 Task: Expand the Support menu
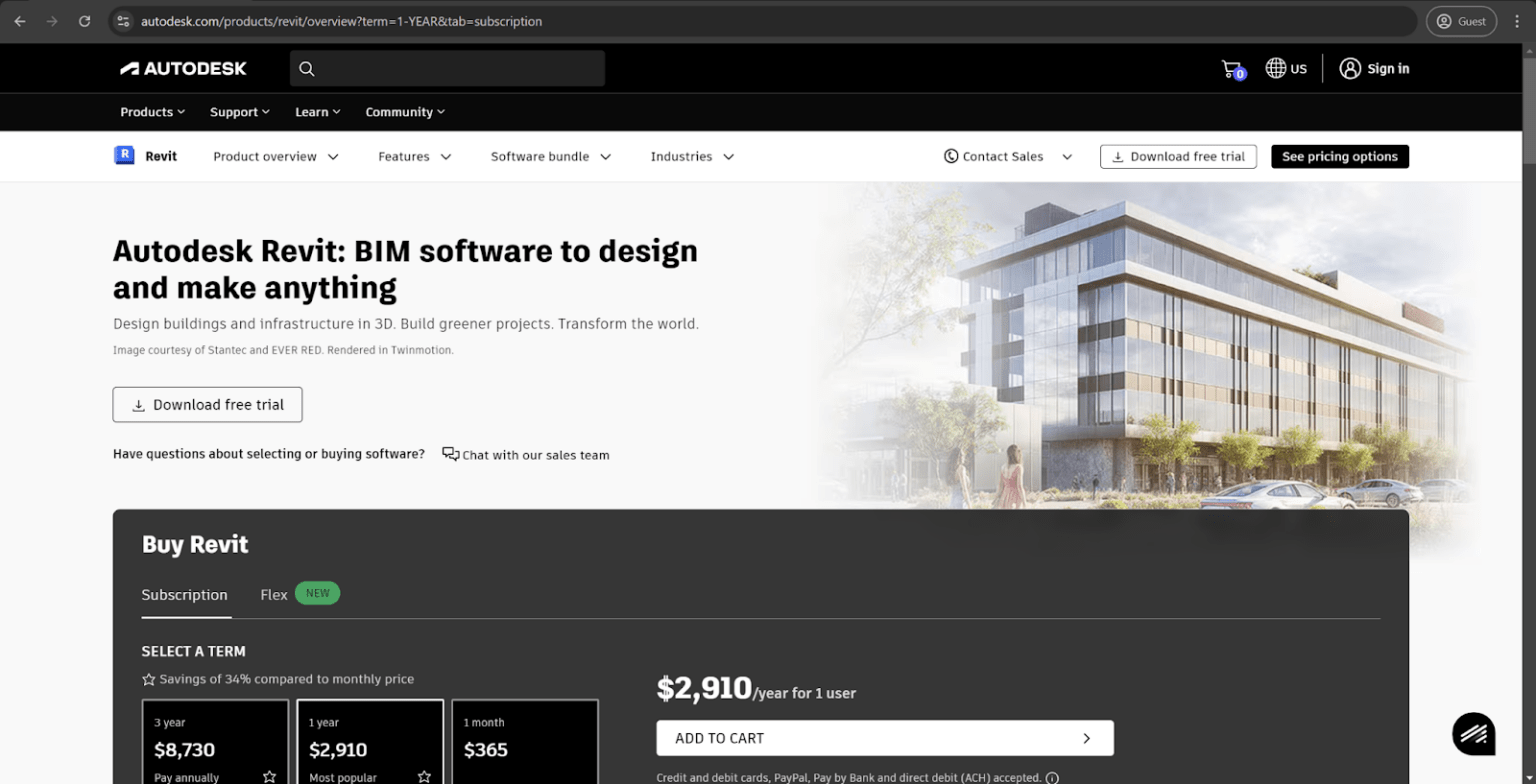pyautogui.click(x=240, y=112)
